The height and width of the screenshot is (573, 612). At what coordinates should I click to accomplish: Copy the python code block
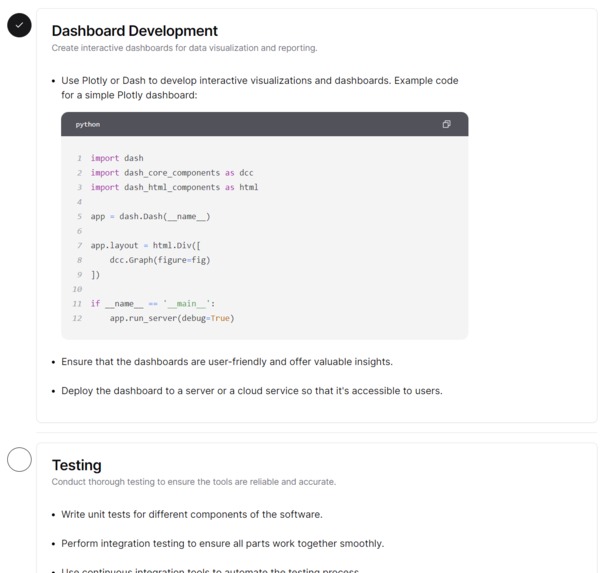(447, 124)
